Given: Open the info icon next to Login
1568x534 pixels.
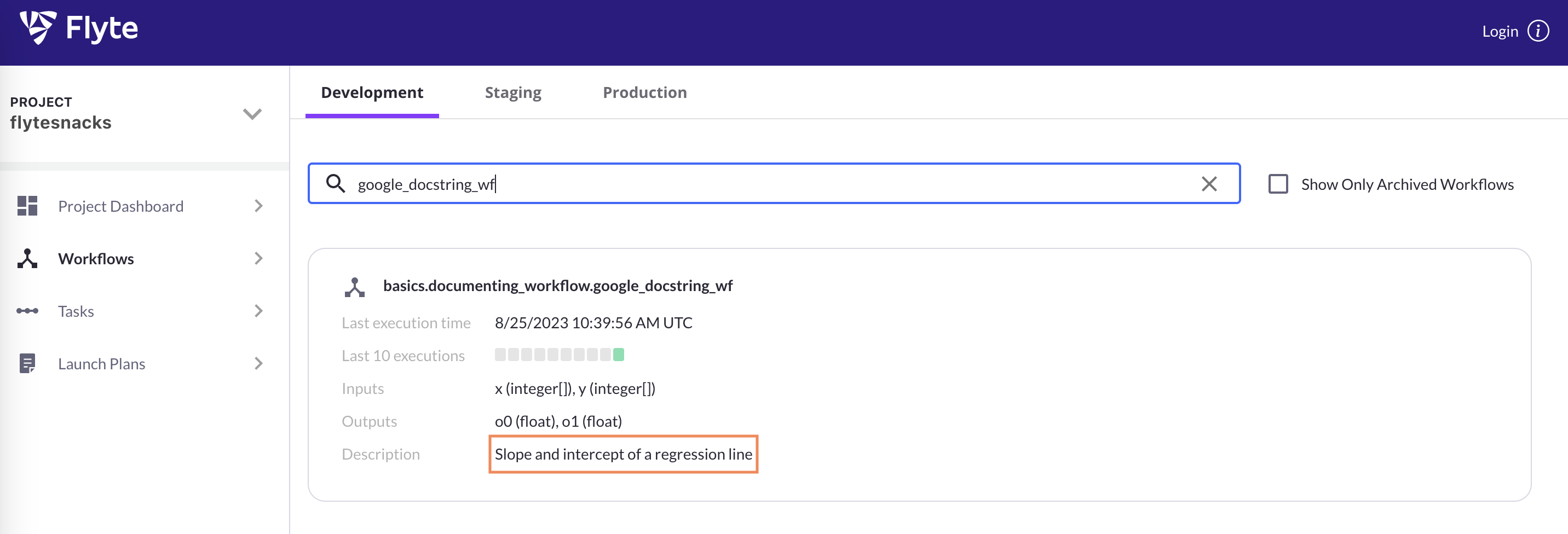Looking at the screenshot, I should pos(1538,31).
